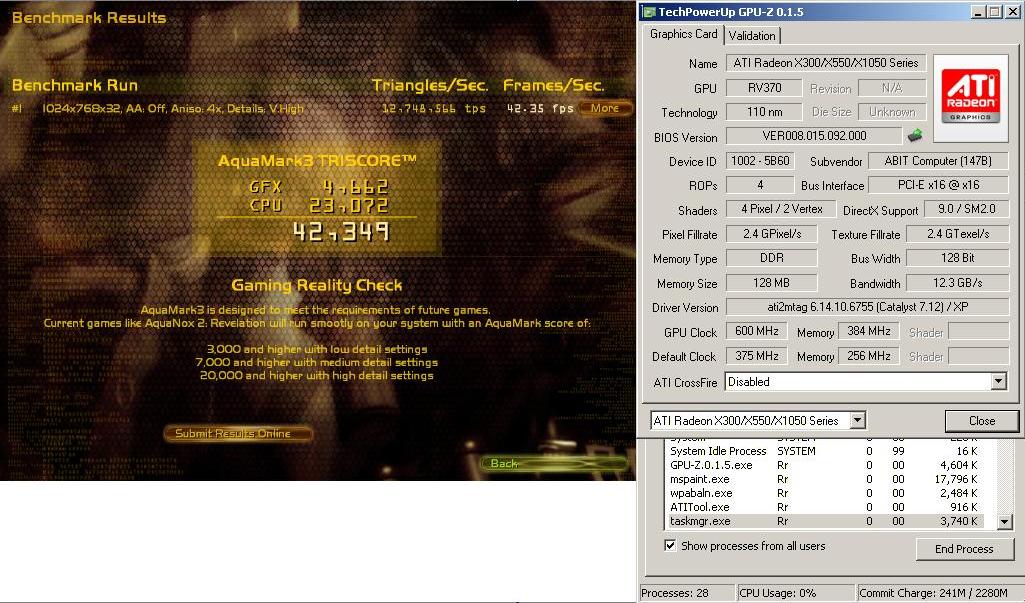Click the default Memory clock 256 MHz

tap(869, 356)
